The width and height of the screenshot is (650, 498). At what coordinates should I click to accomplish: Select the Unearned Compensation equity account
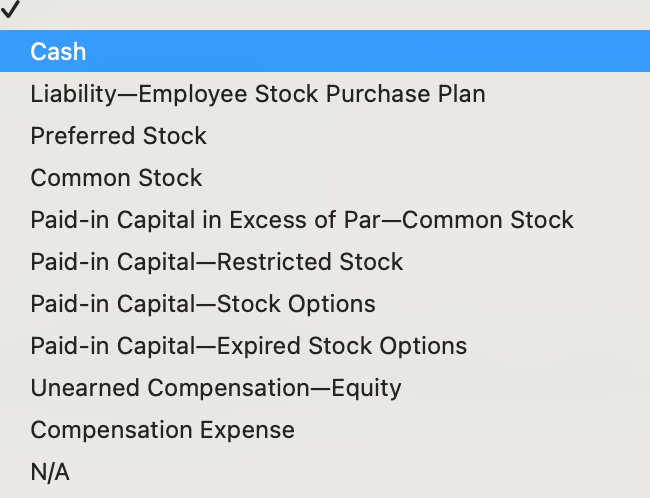click(216, 388)
